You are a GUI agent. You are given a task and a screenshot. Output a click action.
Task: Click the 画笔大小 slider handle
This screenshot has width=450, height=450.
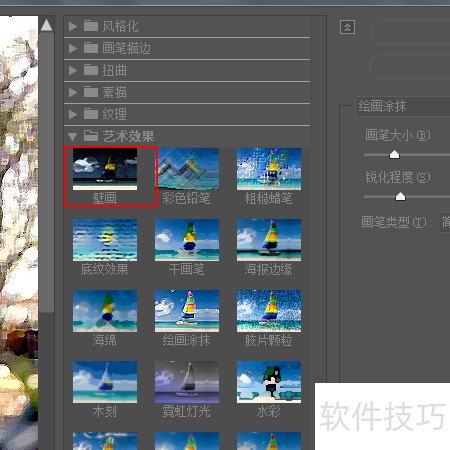394,155
